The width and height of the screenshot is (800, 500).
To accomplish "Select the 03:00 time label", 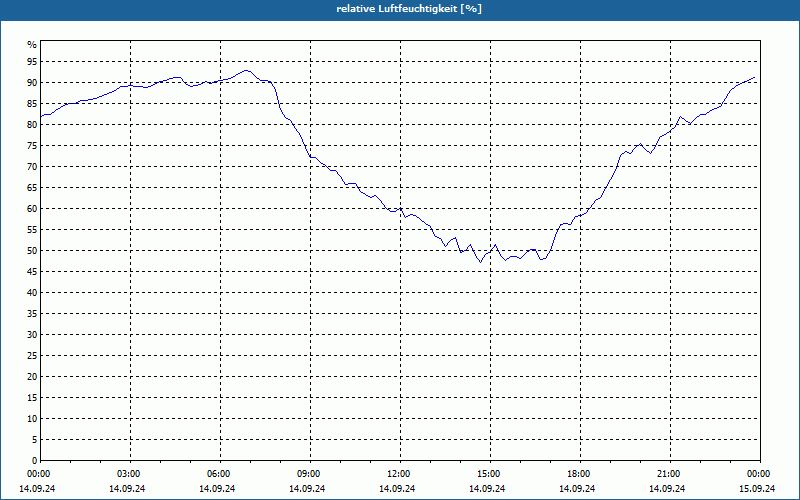I will coord(128,474).
